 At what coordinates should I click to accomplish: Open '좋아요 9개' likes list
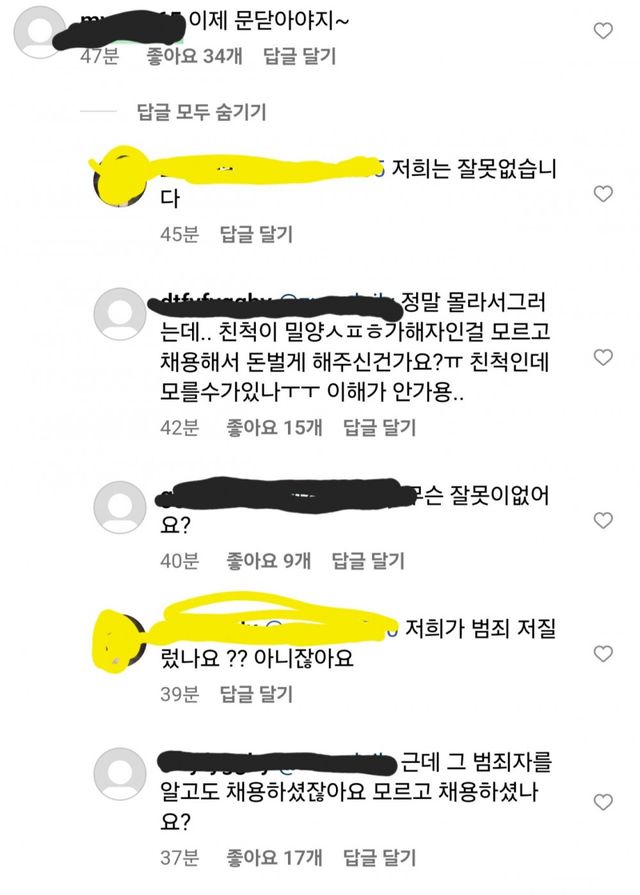click(269, 561)
